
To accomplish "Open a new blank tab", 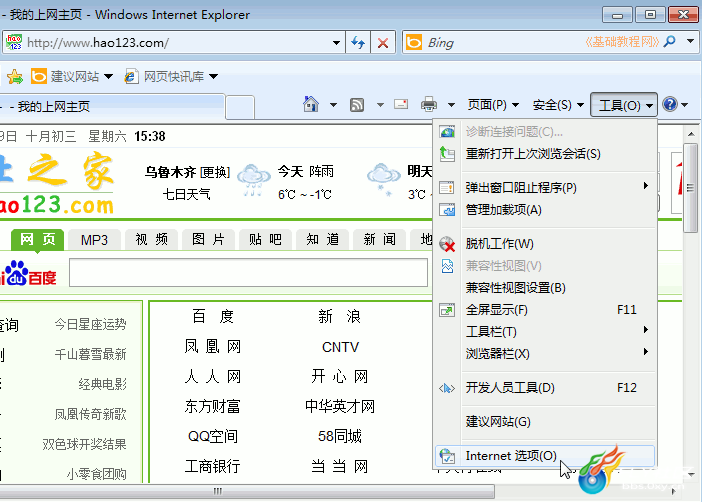I will [240, 107].
